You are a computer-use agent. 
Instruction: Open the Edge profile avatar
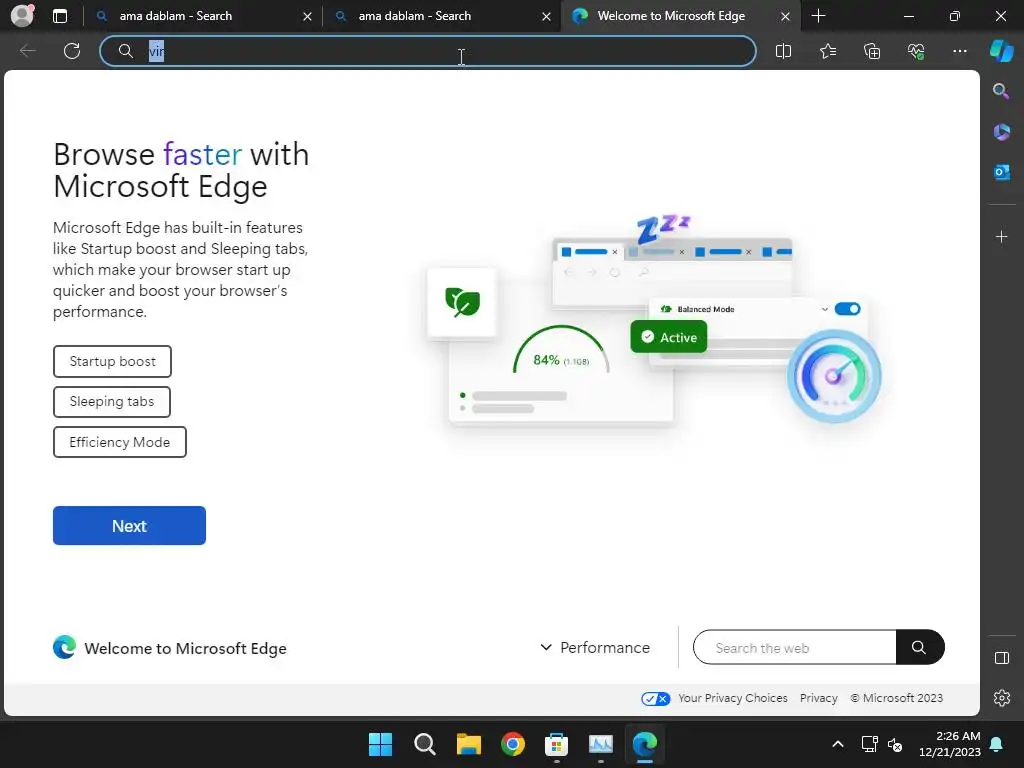point(22,16)
